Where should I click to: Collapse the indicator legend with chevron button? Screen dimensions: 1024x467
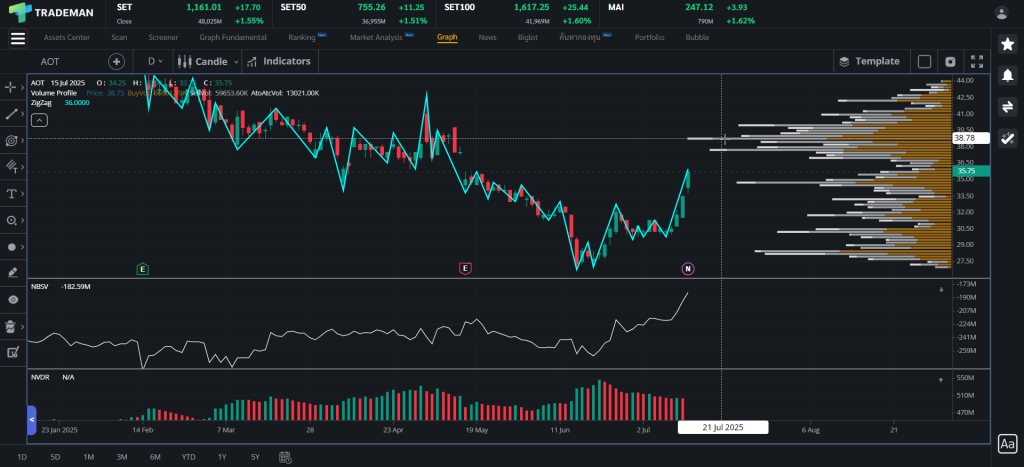pos(39,120)
